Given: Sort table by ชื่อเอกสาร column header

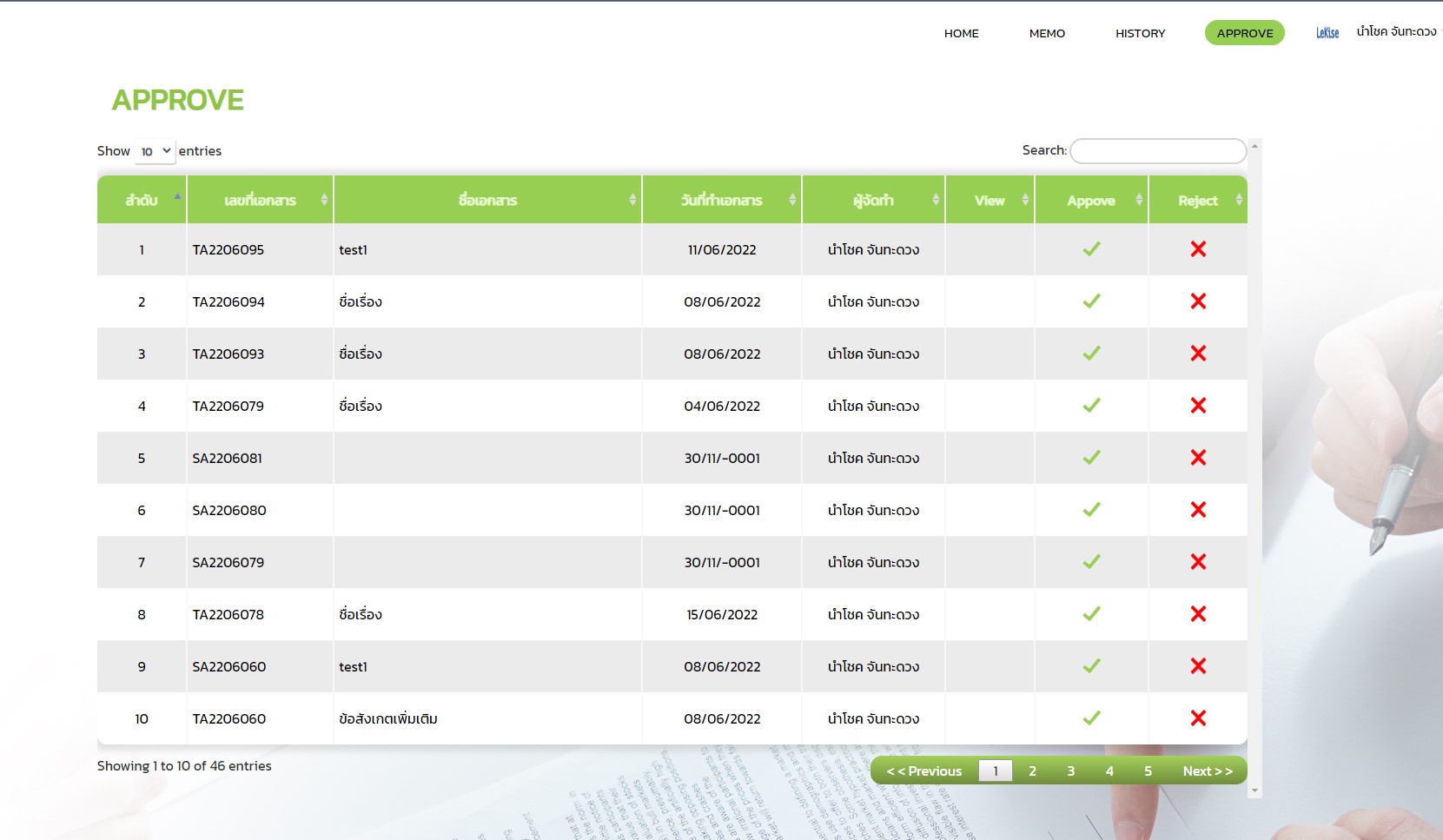Looking at the screenshot, I should click(x=487, y=201).
